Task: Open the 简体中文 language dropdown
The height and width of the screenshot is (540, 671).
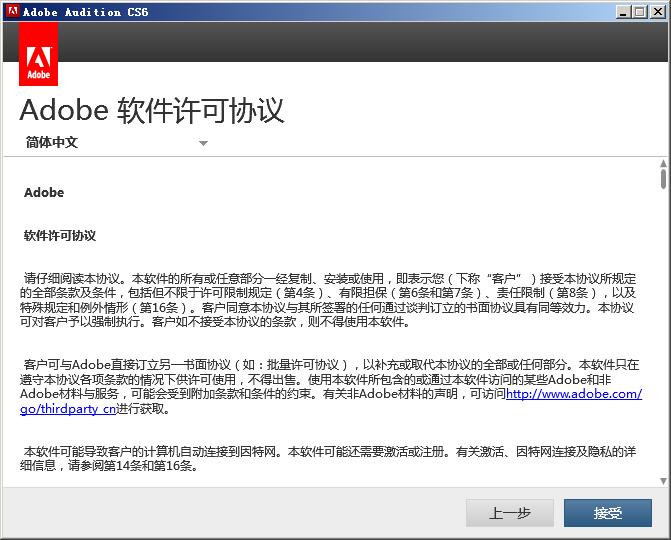Action: pyautogui.click(x=116, y=142)
